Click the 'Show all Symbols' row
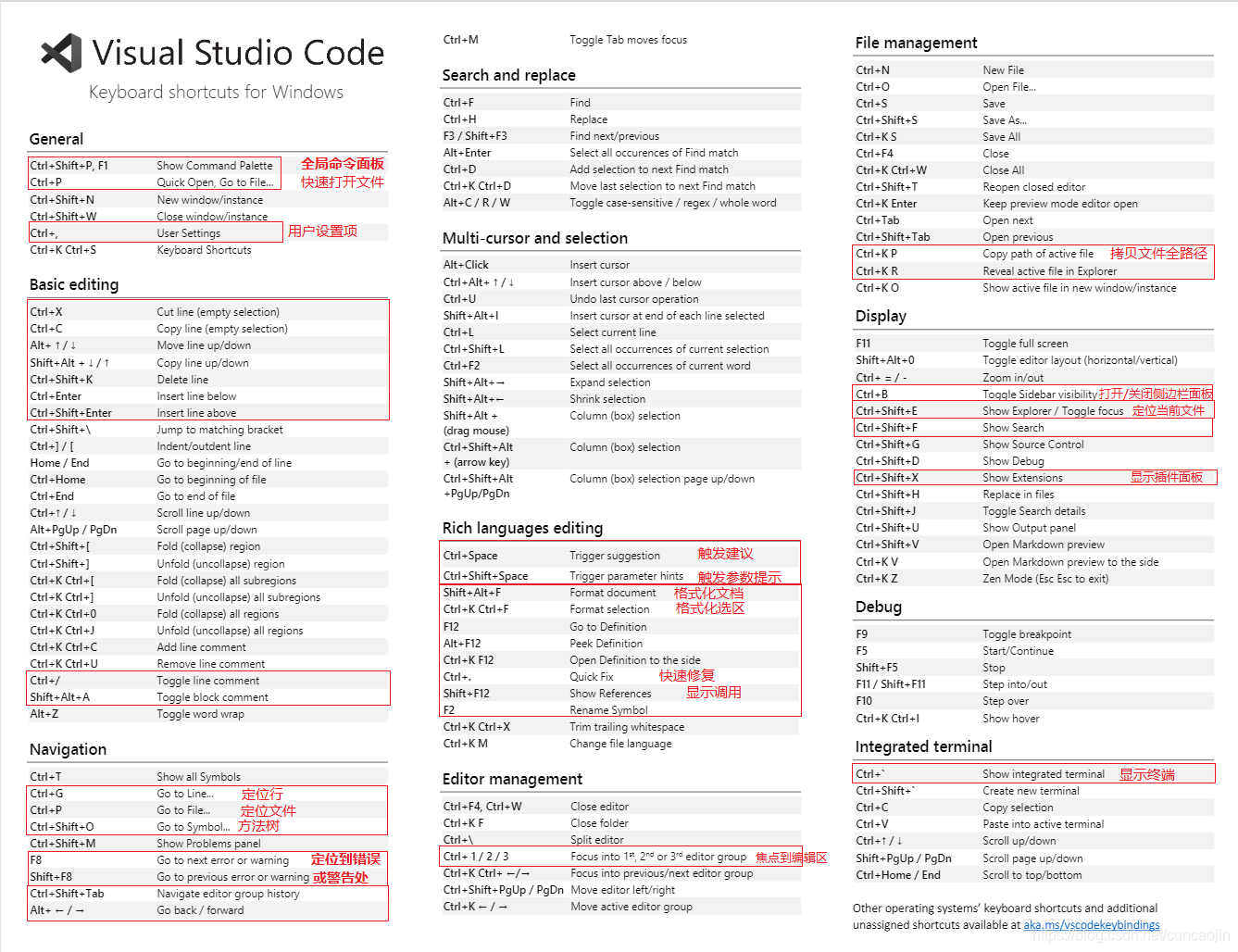The width and height of the screenshot is (1238, 952). tap(208, 777)
